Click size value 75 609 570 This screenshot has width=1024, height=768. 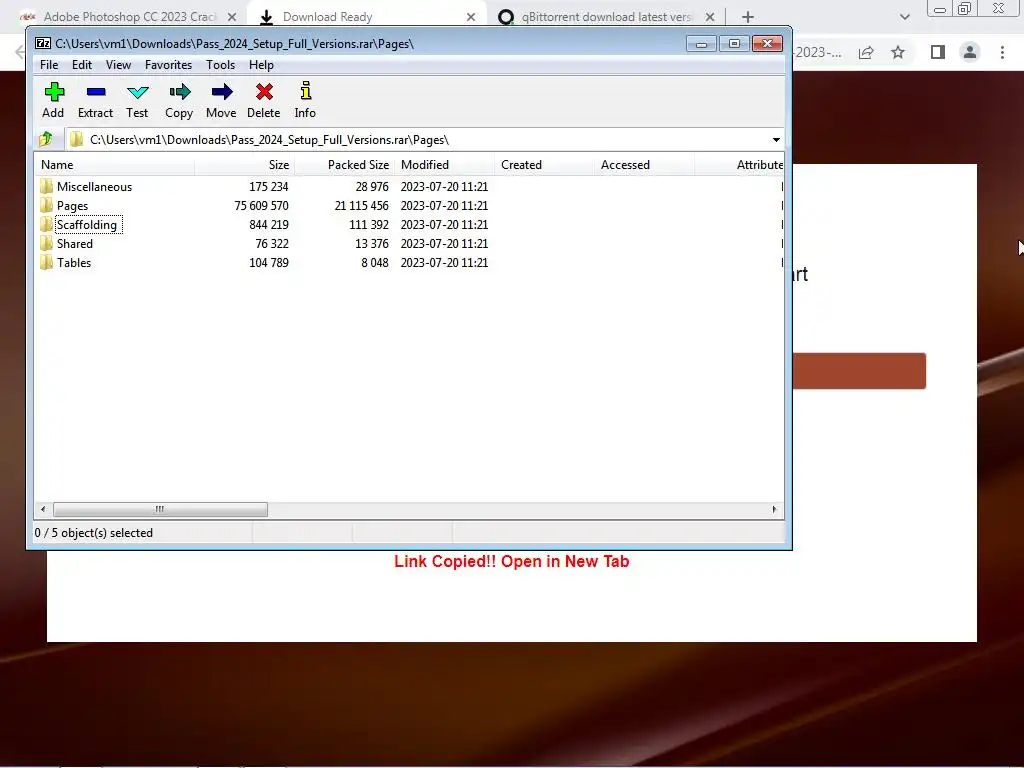pos(261,205)
